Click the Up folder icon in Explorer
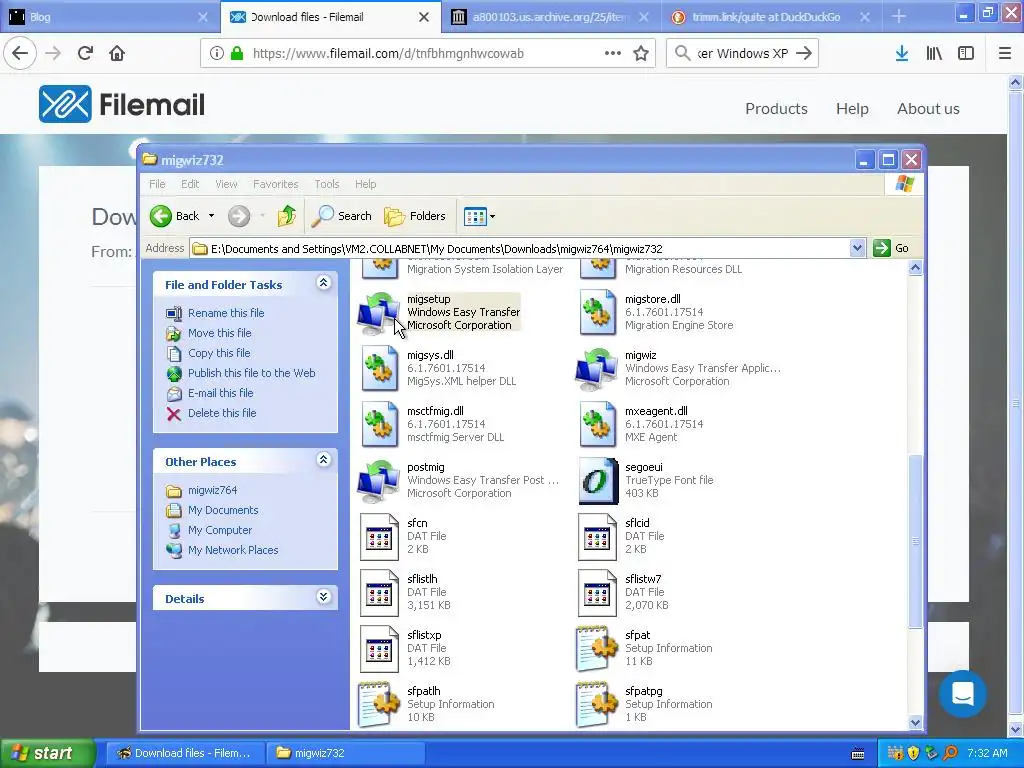Viewport: 1024px width, 768px height. 287,216
